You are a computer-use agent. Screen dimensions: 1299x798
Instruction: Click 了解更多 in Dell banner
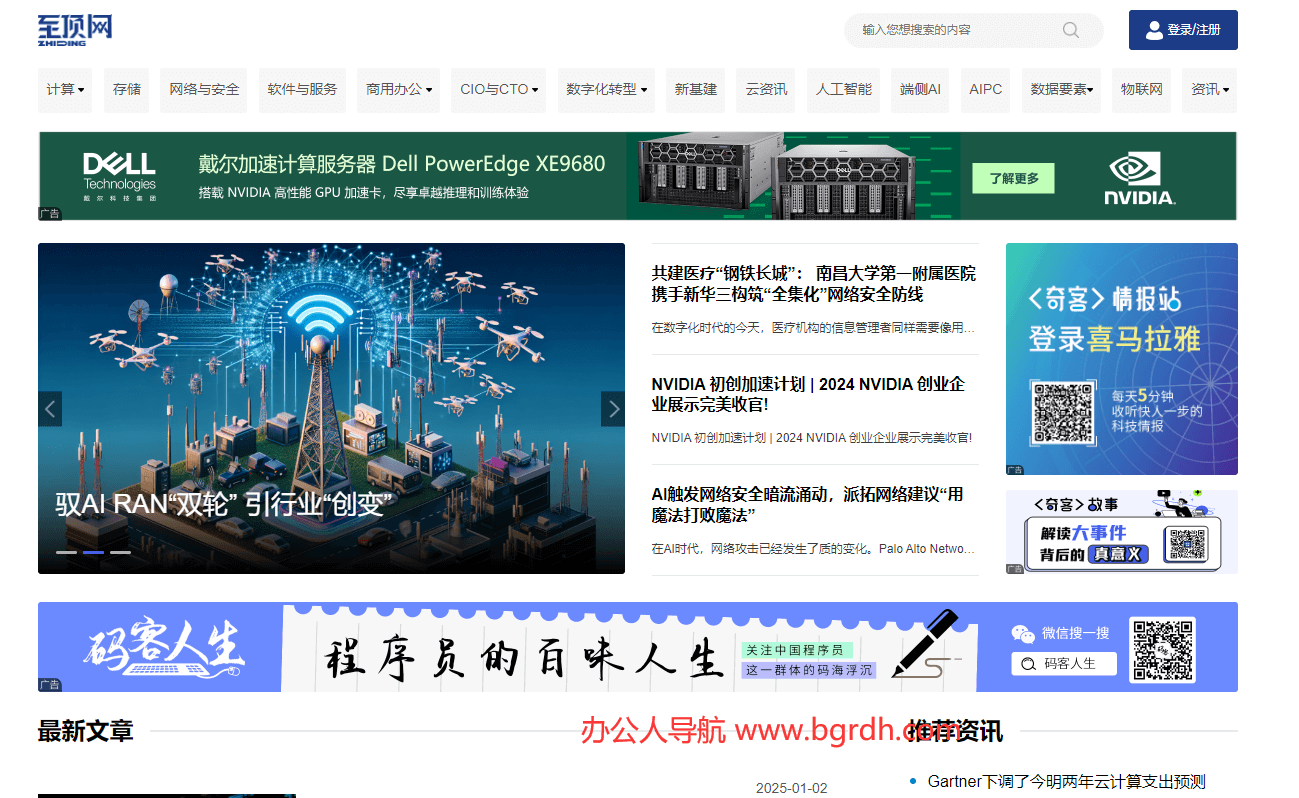(1013, 178)
